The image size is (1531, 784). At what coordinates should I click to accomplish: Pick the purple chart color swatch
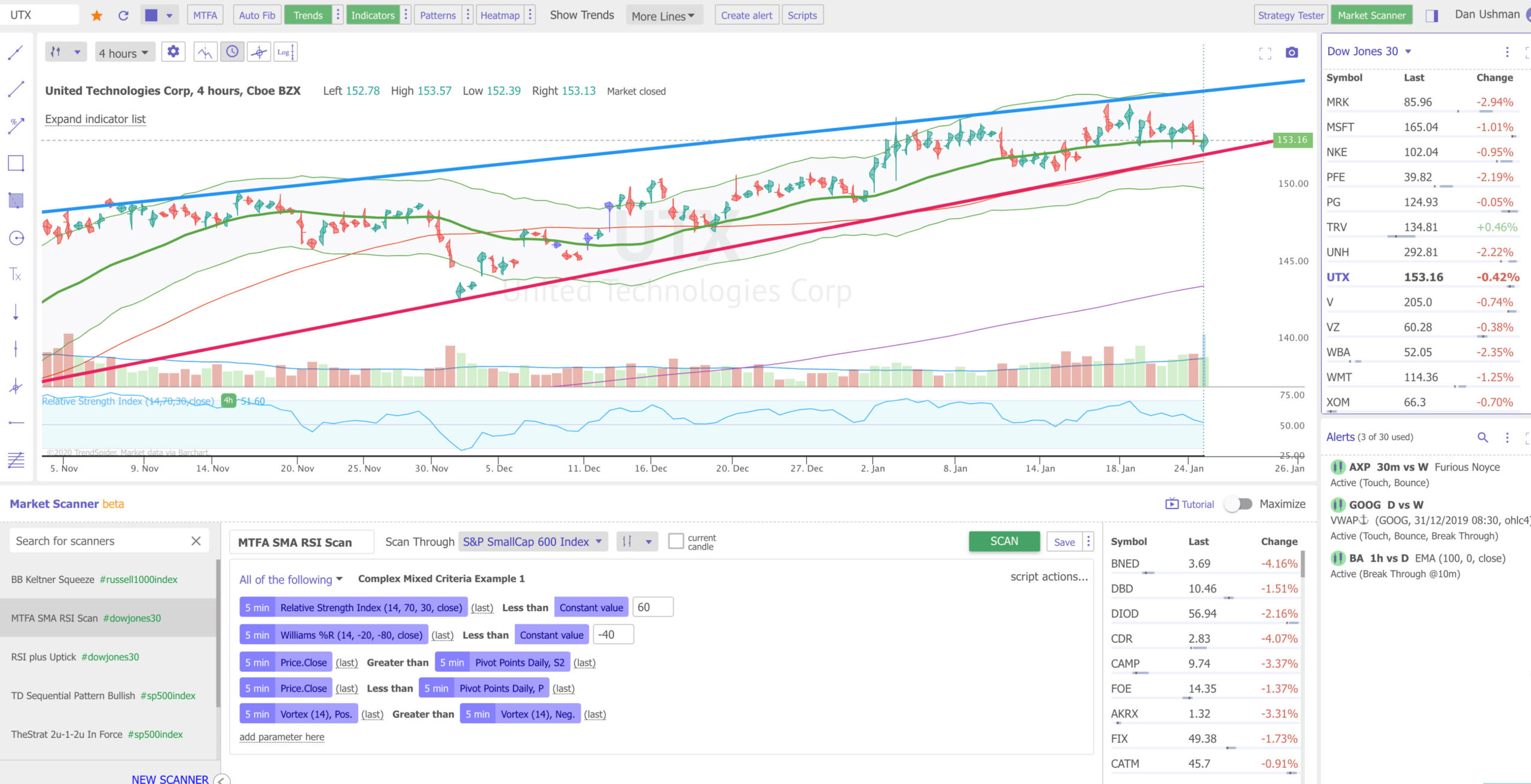pyautogui.click(x=151, y=16)
